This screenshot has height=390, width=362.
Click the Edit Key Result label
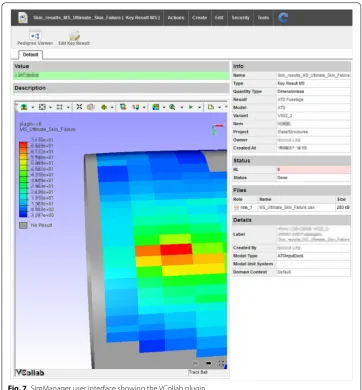(74, 43)
